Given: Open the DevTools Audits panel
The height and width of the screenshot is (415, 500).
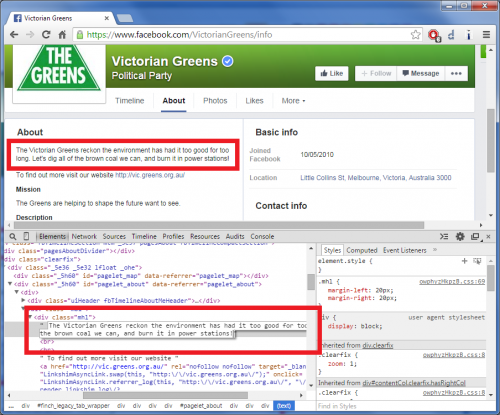Looking at the screenshot, I should click(235, 236).
